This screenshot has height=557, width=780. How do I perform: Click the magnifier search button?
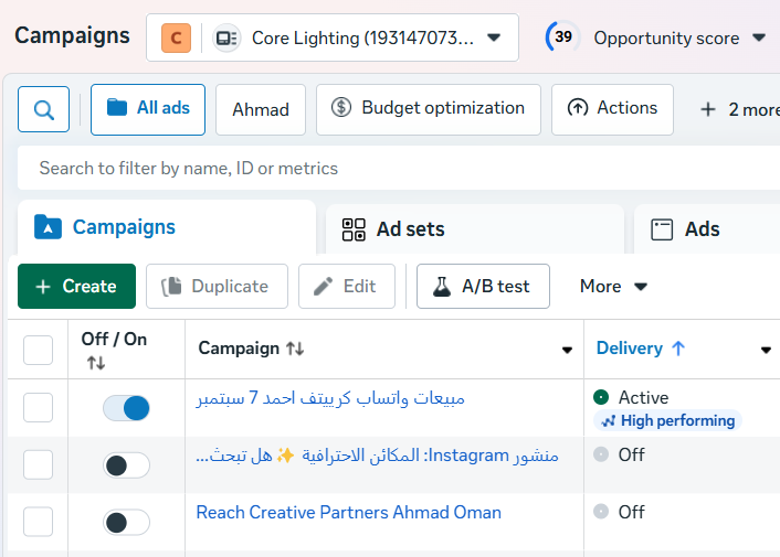click(44, 109)
